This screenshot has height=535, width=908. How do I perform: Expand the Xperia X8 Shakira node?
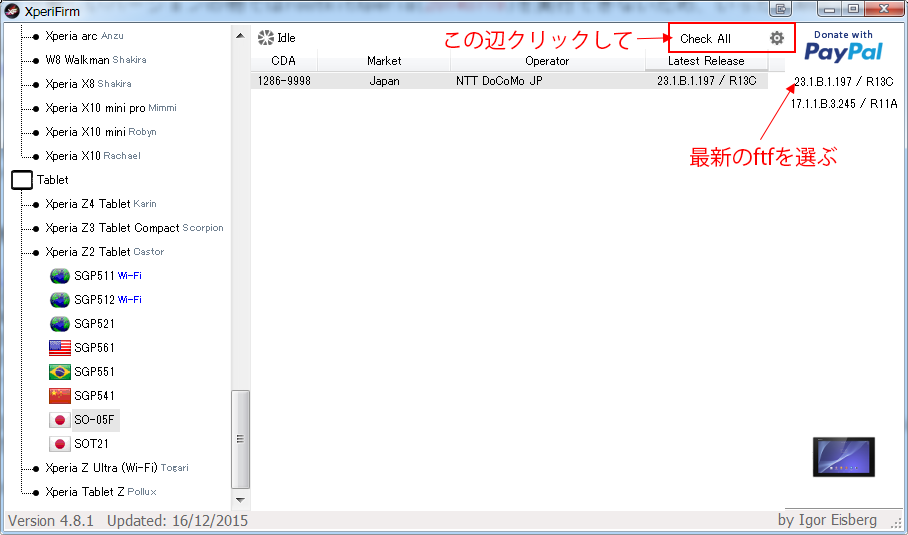pyautogui.click(x=88, y=84)
